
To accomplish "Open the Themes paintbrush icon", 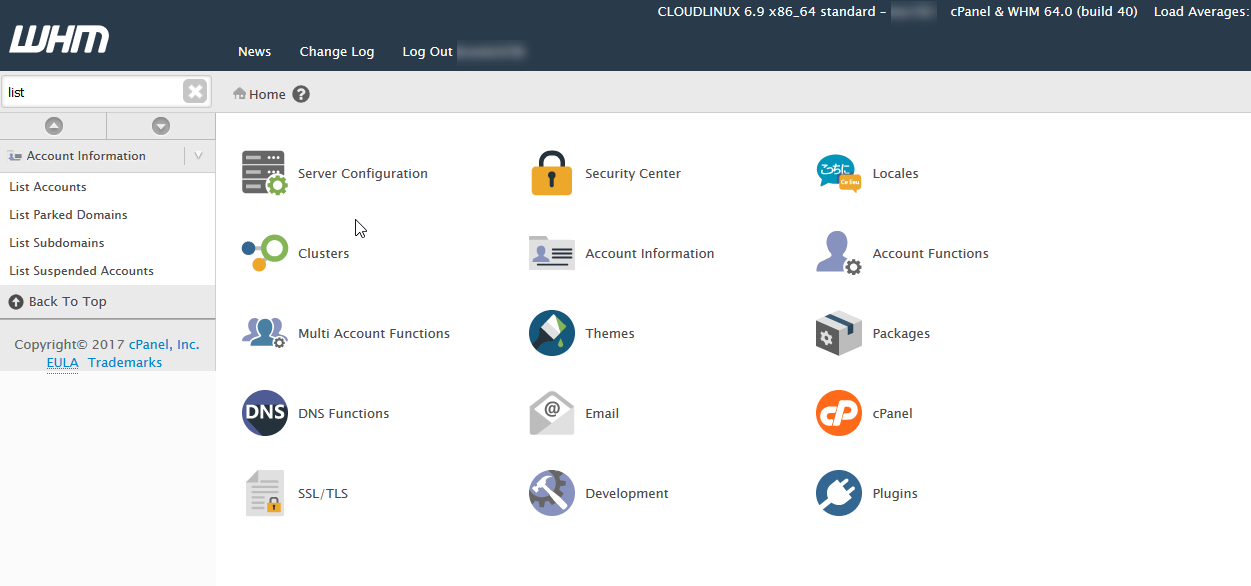I will 551,333.
